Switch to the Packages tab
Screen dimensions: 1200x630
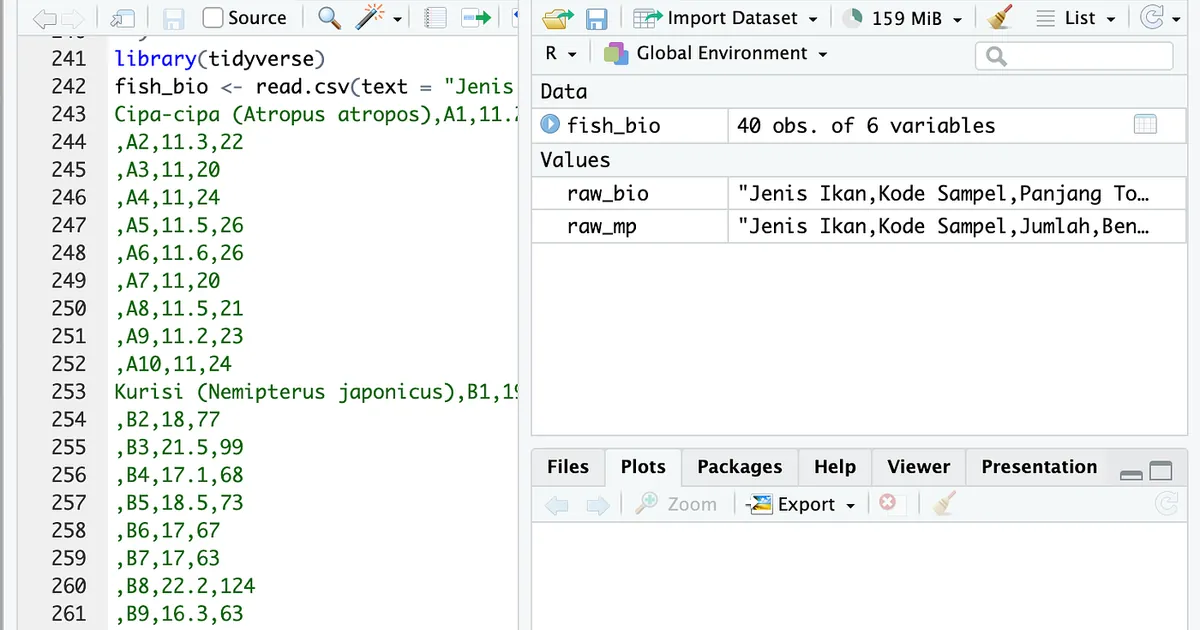(x=740, y=467)
